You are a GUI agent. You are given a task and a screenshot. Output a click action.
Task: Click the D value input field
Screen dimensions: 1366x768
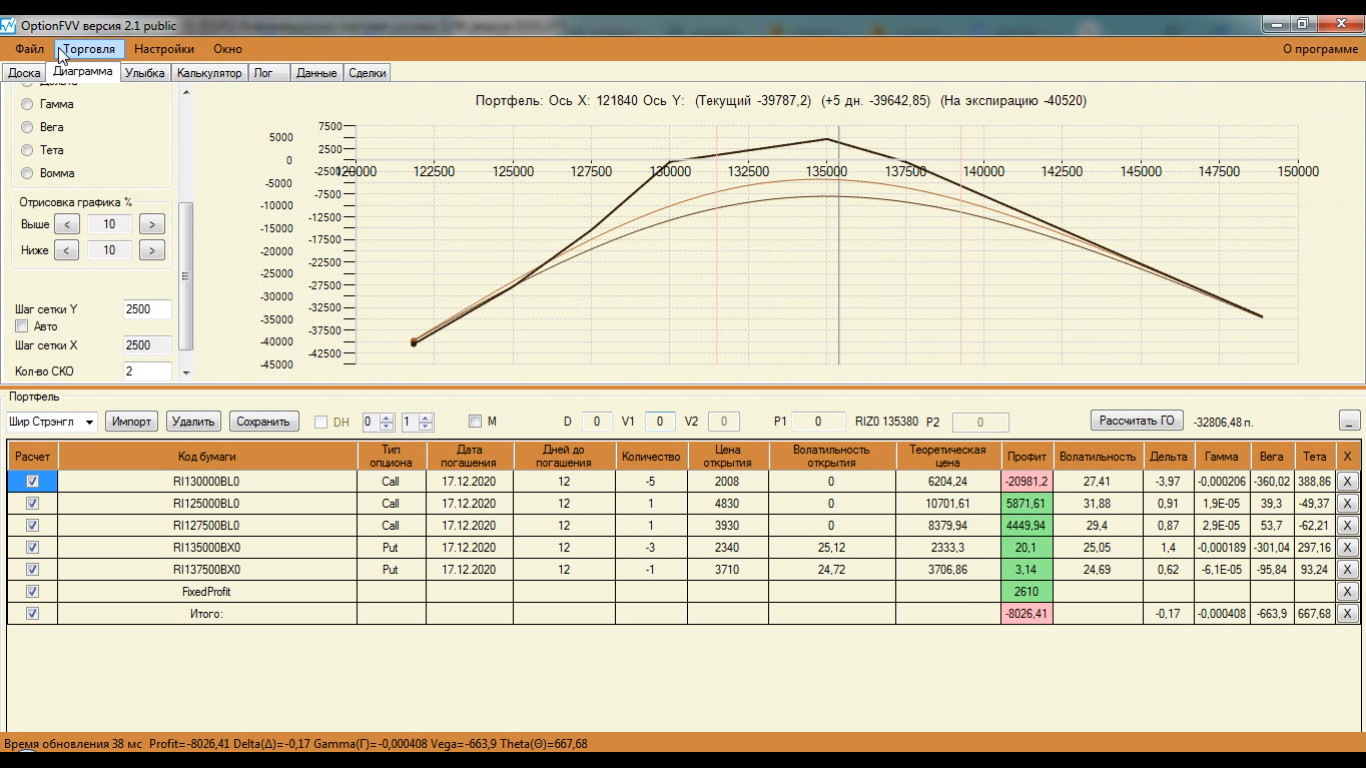coord(597,422)
